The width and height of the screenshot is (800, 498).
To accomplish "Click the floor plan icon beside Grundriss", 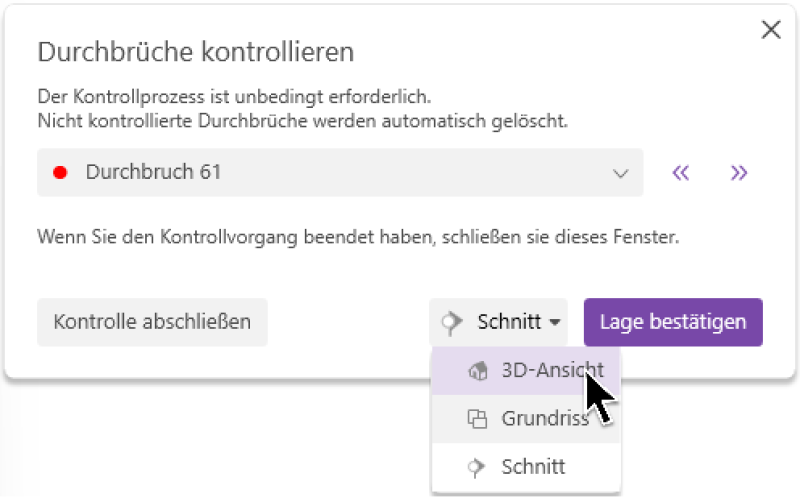I will click(477, 419).
